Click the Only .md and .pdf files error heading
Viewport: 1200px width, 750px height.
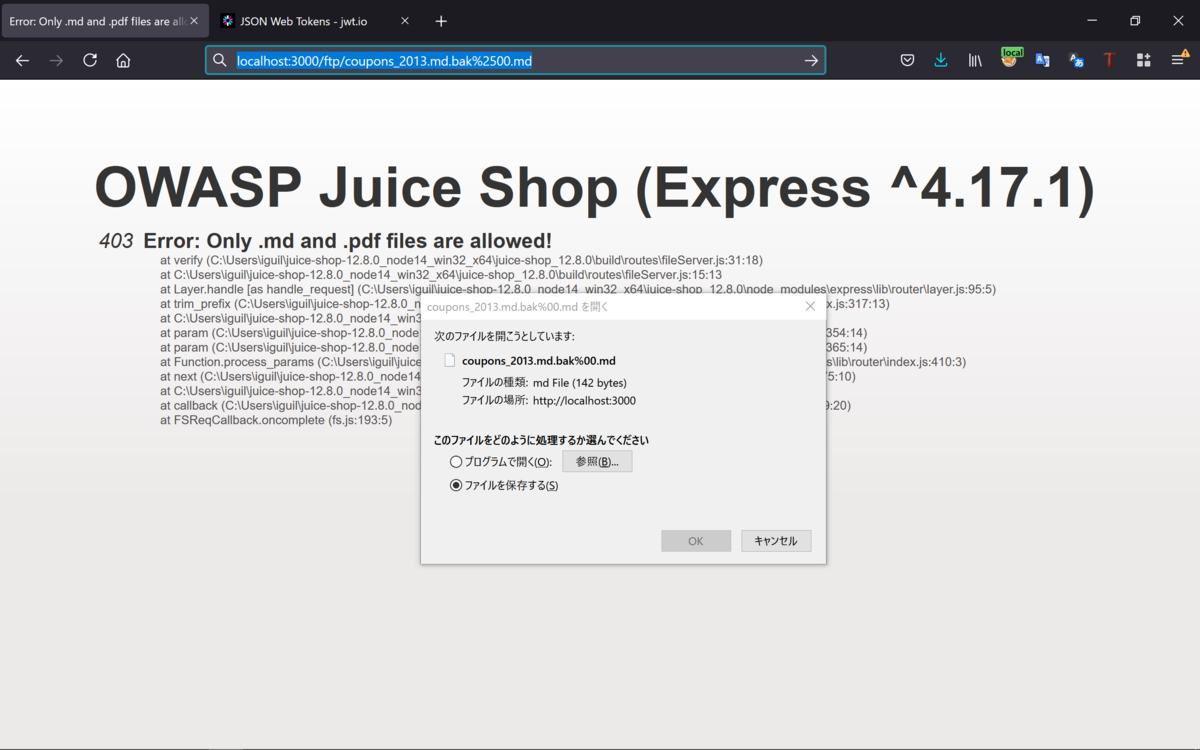pyautogui.click(x=347, y=241)
